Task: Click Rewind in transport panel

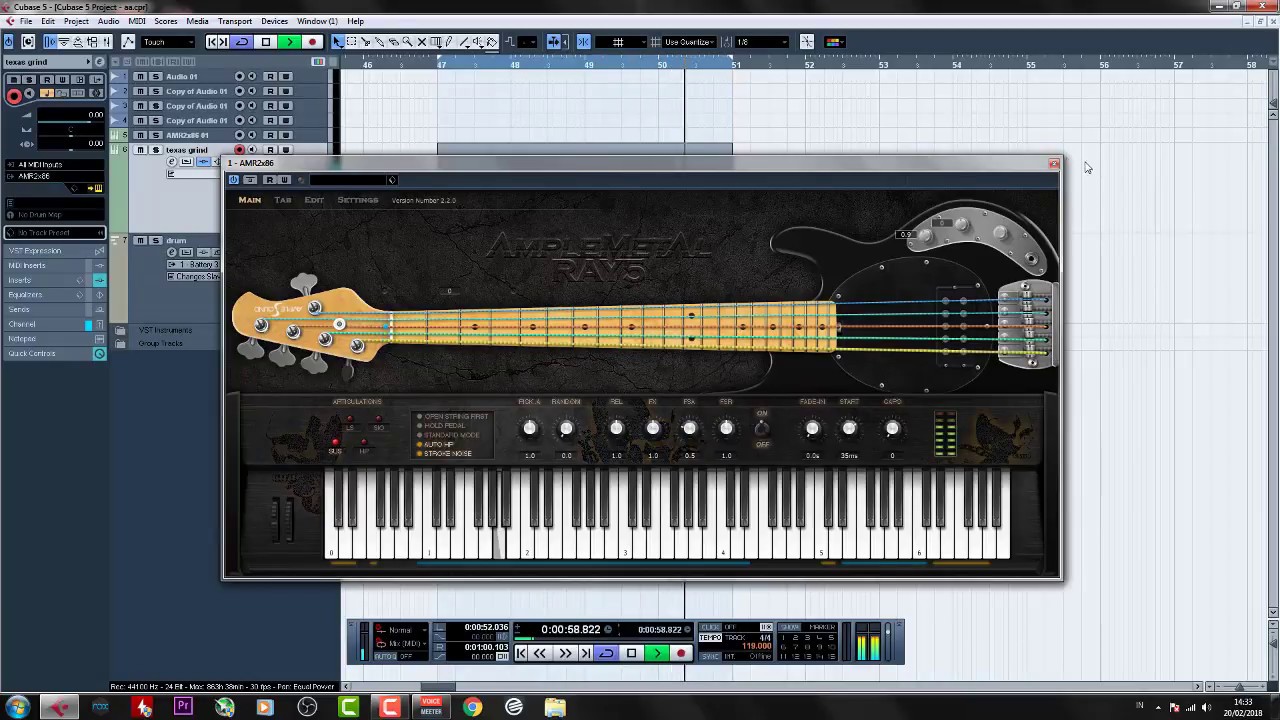Action: 540,653
